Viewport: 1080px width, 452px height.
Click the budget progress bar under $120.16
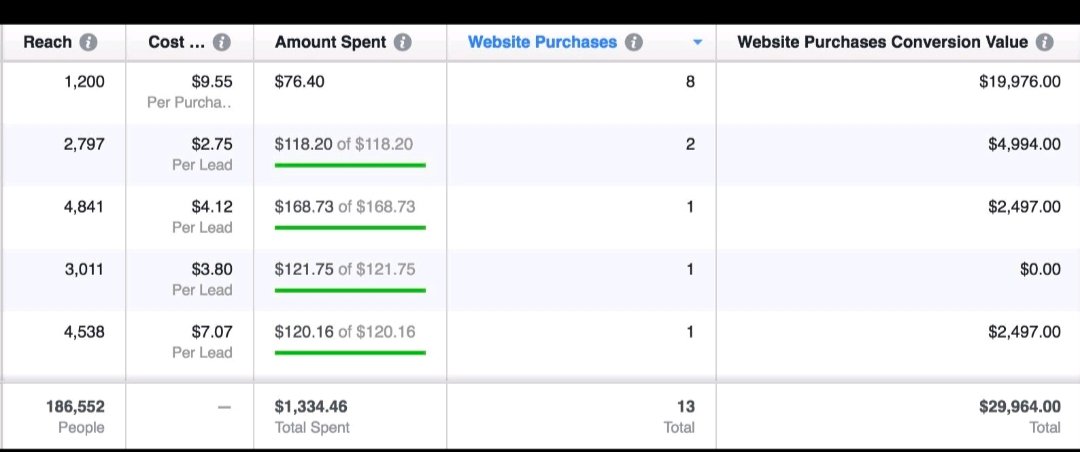point(350,352)
